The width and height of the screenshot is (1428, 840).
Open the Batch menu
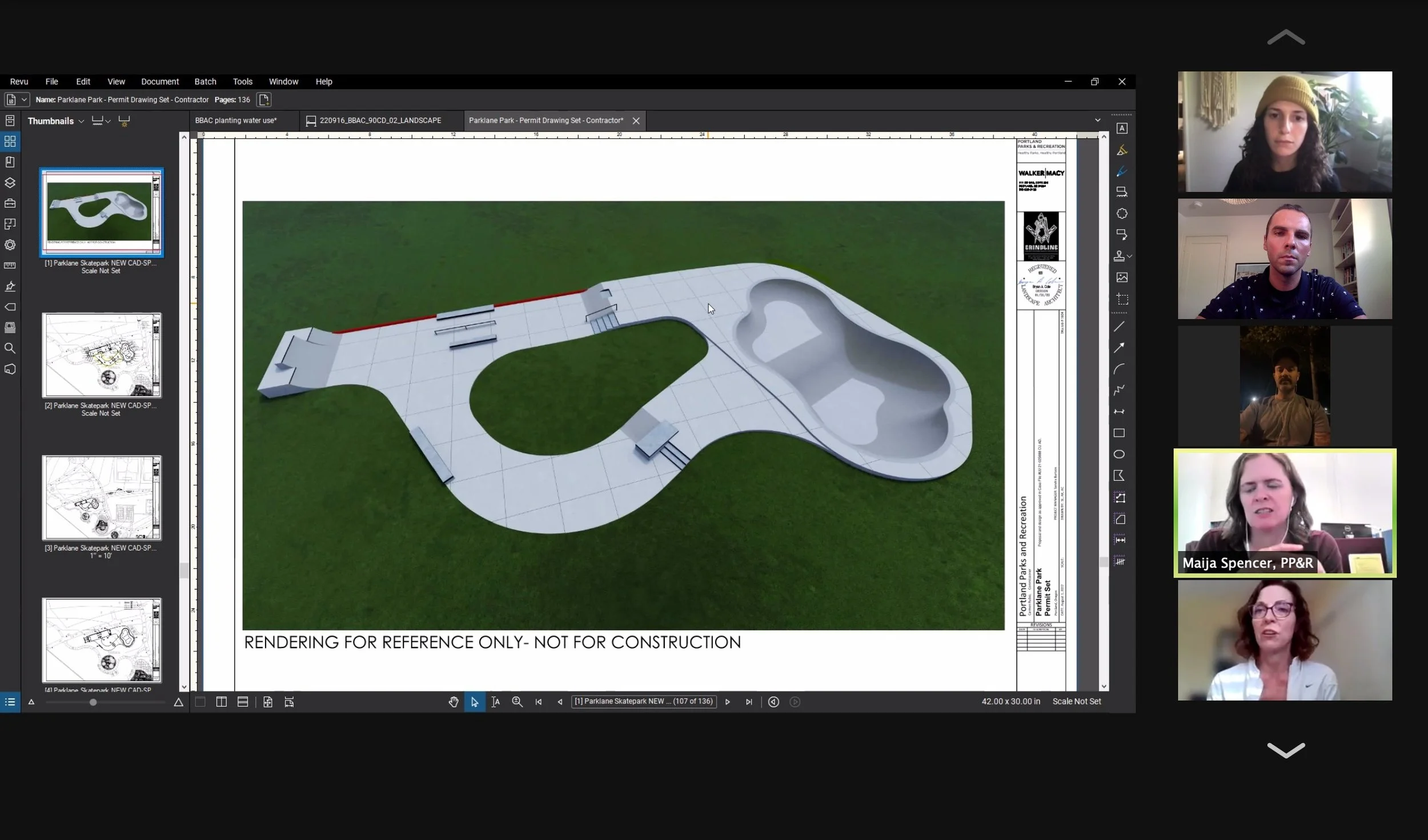tap(205, 82)
